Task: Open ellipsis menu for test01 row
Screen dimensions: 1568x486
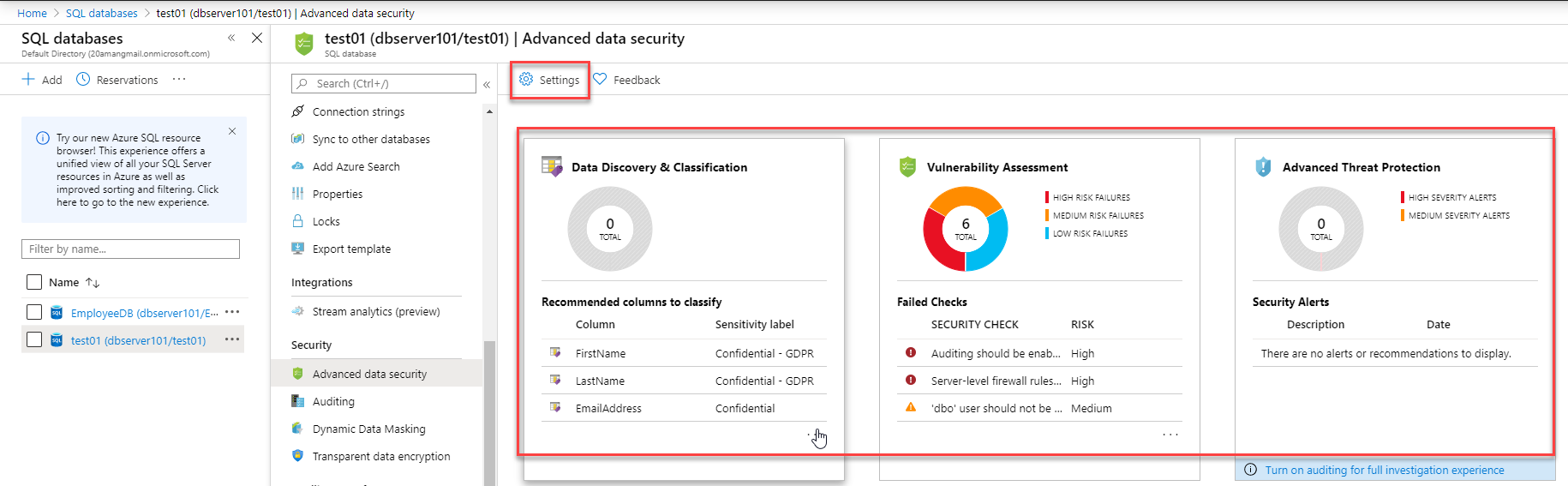Action: [x=232, y=339]
